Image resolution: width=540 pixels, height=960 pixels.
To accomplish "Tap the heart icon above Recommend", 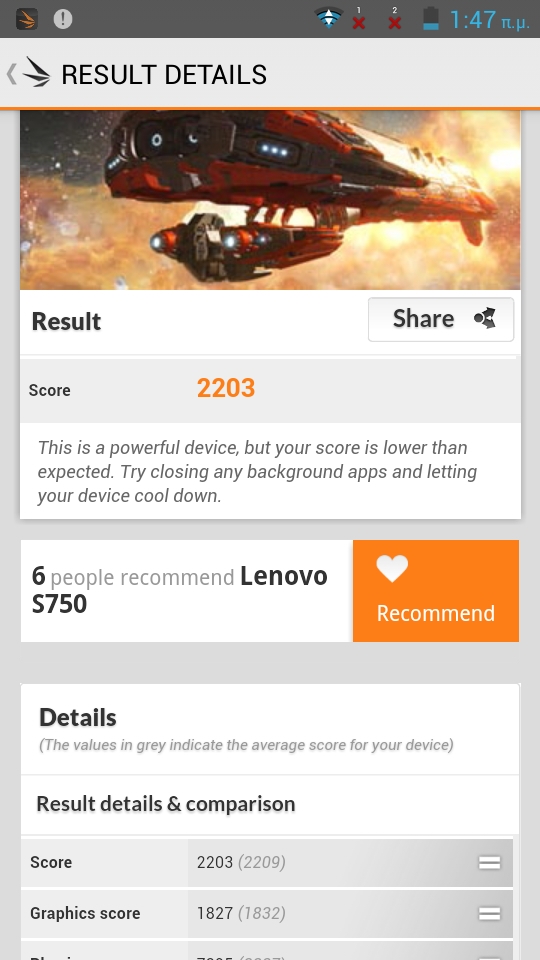I will click(x=392, y=569).
